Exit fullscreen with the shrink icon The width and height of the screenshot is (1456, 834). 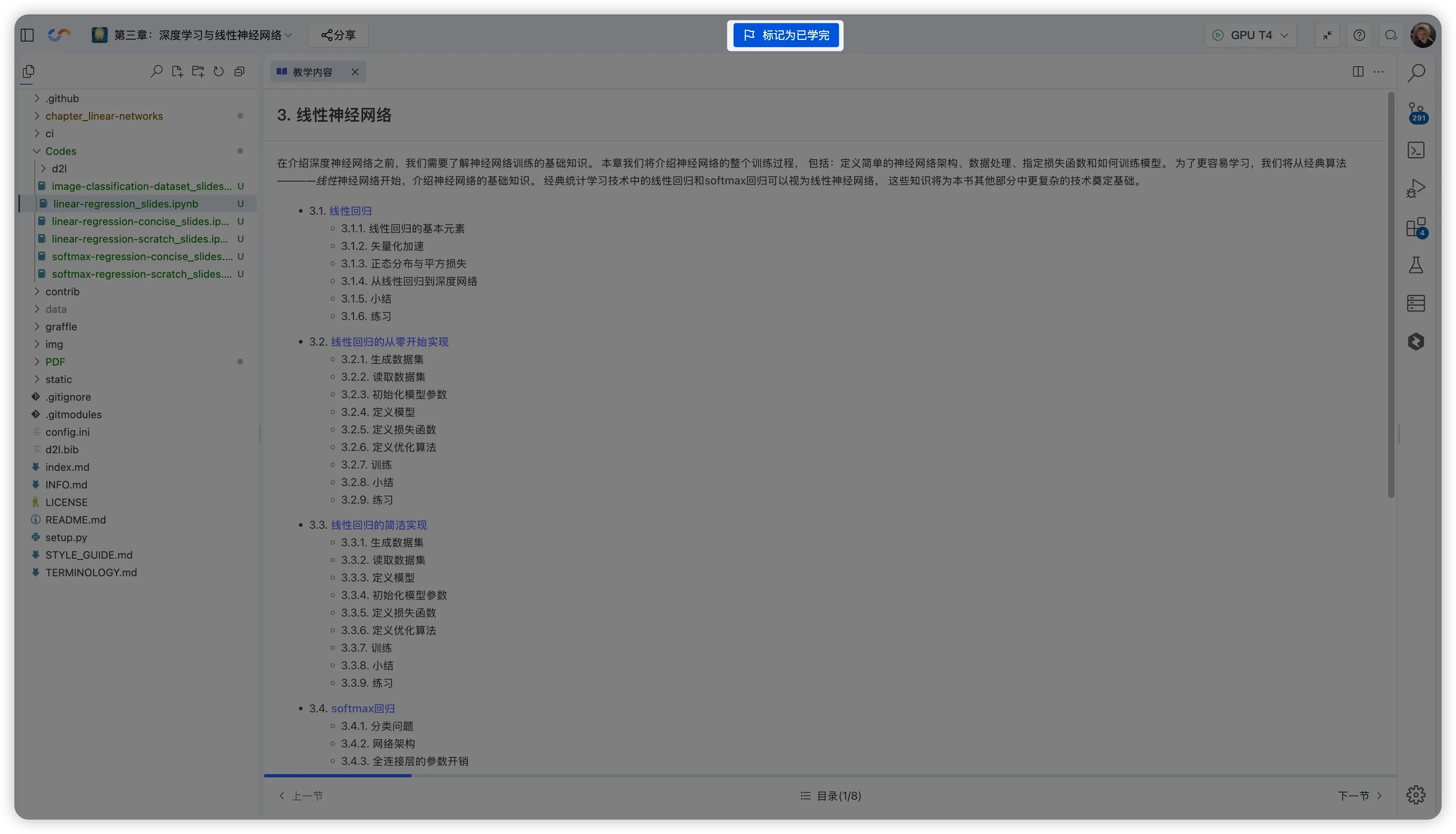1327,35
